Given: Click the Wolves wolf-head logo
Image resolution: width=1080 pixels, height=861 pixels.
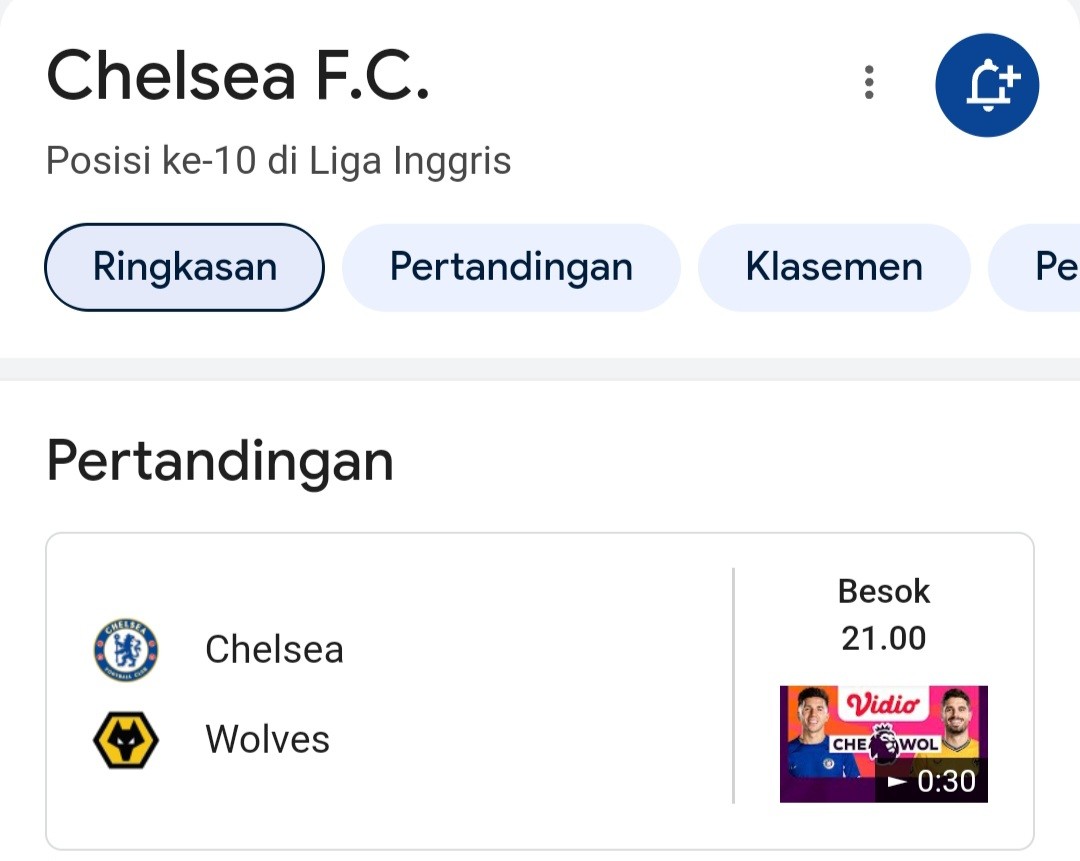Looking at the screenshot, I should [126, 740].
